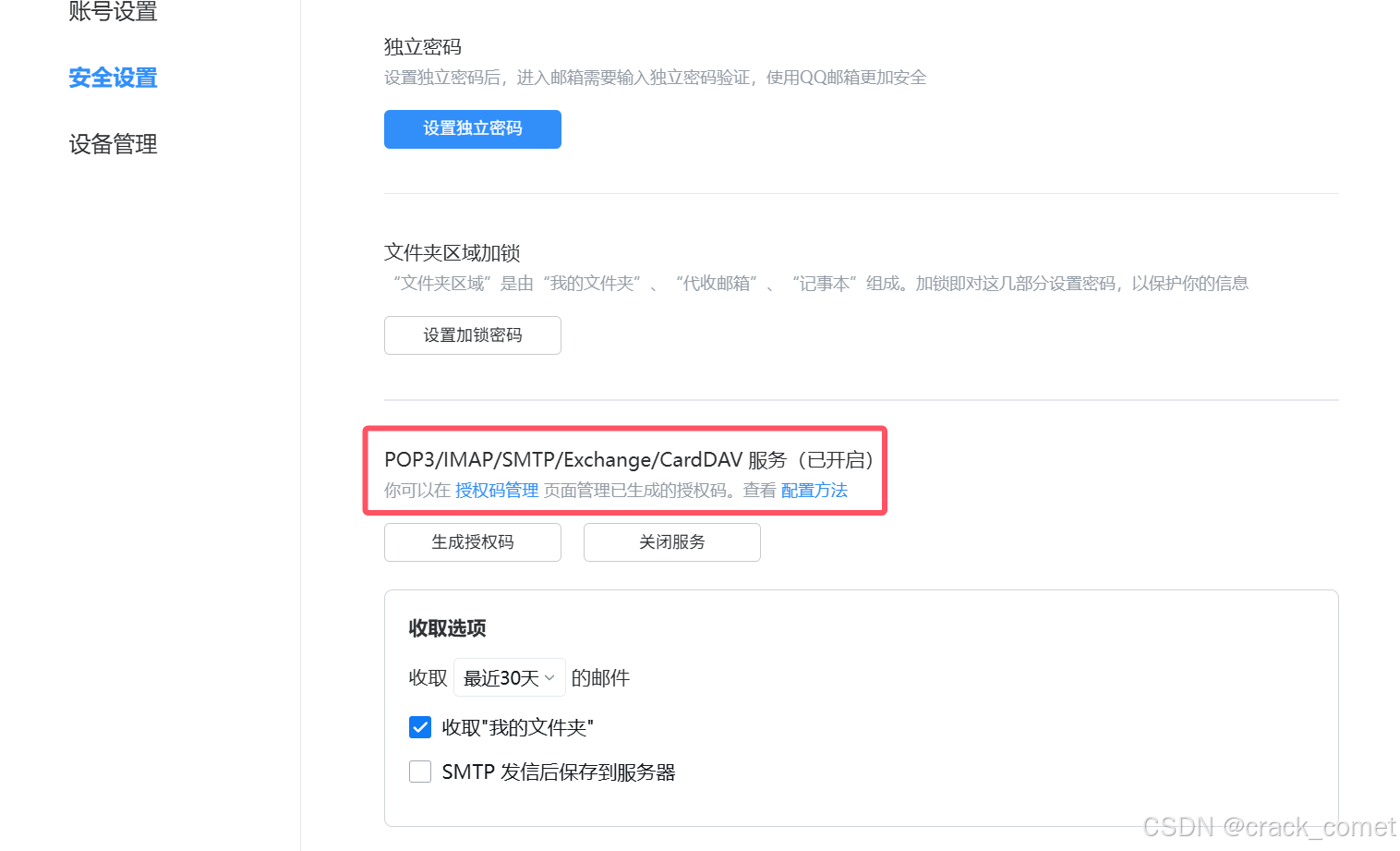Screen dimensions: 1400x851
Task: Toggle the 收取我的文件夹 checkbox off
Action: pos(420,727)
